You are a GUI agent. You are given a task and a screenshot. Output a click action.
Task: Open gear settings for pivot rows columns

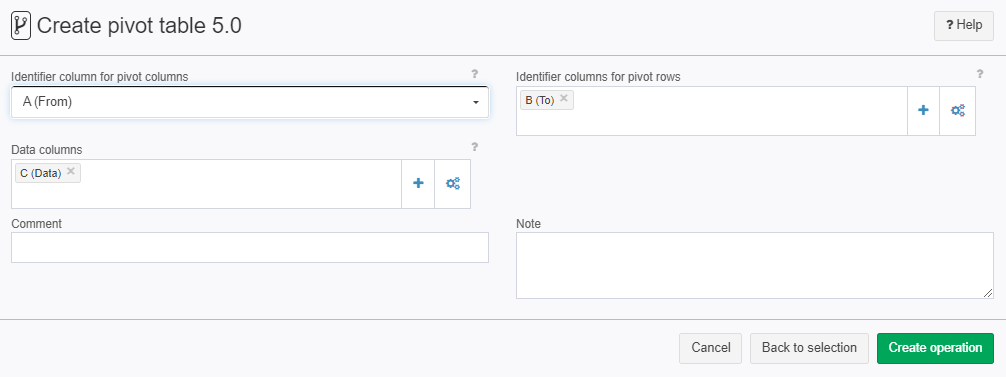[957, 110]
